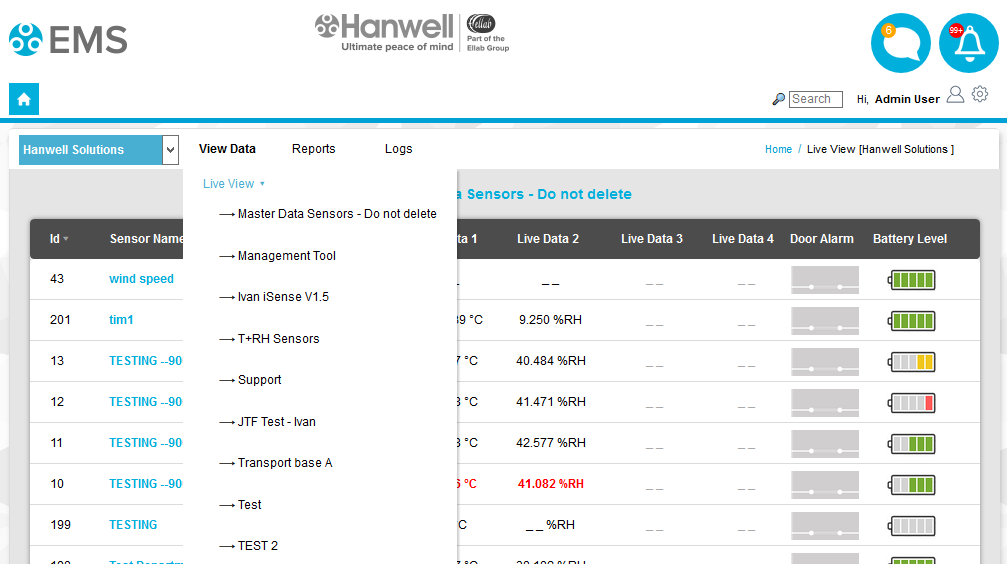The width and height of the screenshot is (1007, 564).
Task: Open the settings gear icon
Action: [x=980, y=94]
